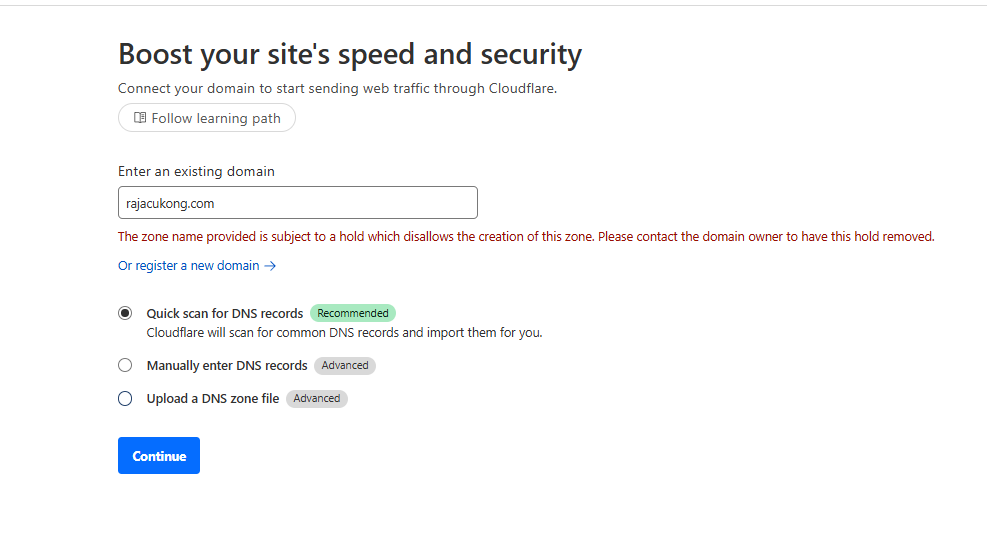
Task: Click the Boost your site's speed and security heading
Action: tap(350, 54)
